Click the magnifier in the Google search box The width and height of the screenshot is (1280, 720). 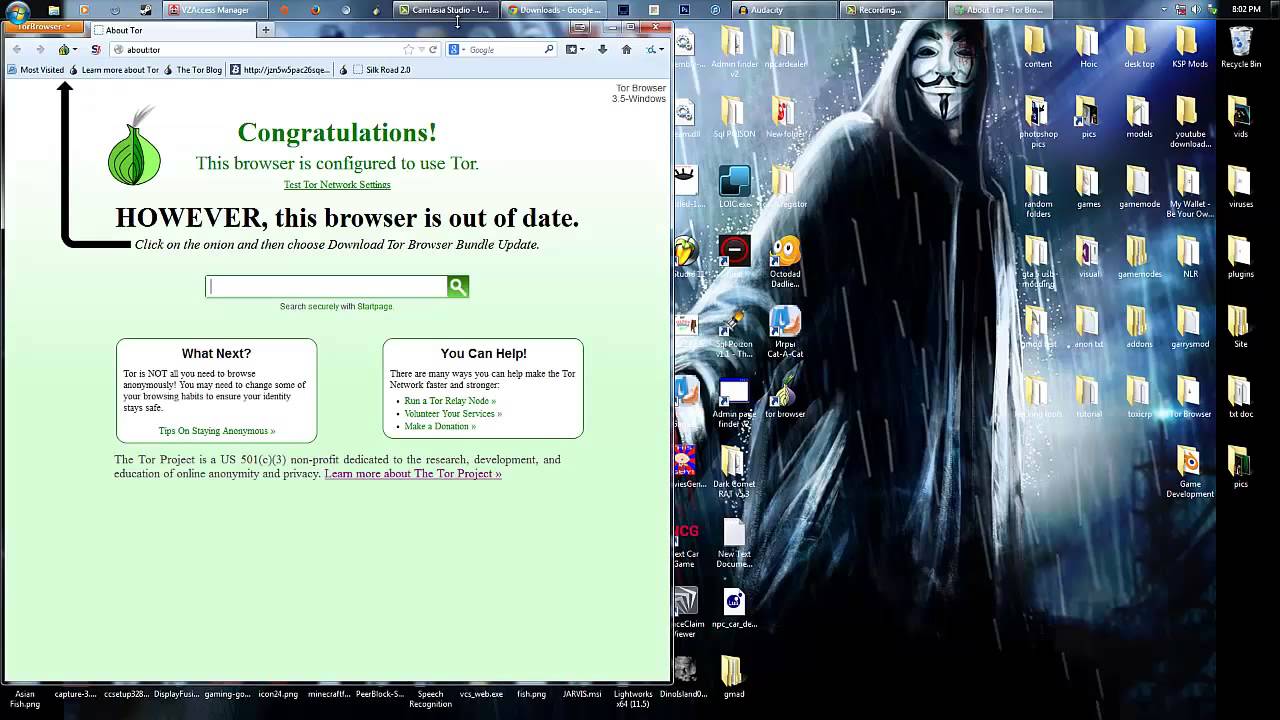[549, 49]
